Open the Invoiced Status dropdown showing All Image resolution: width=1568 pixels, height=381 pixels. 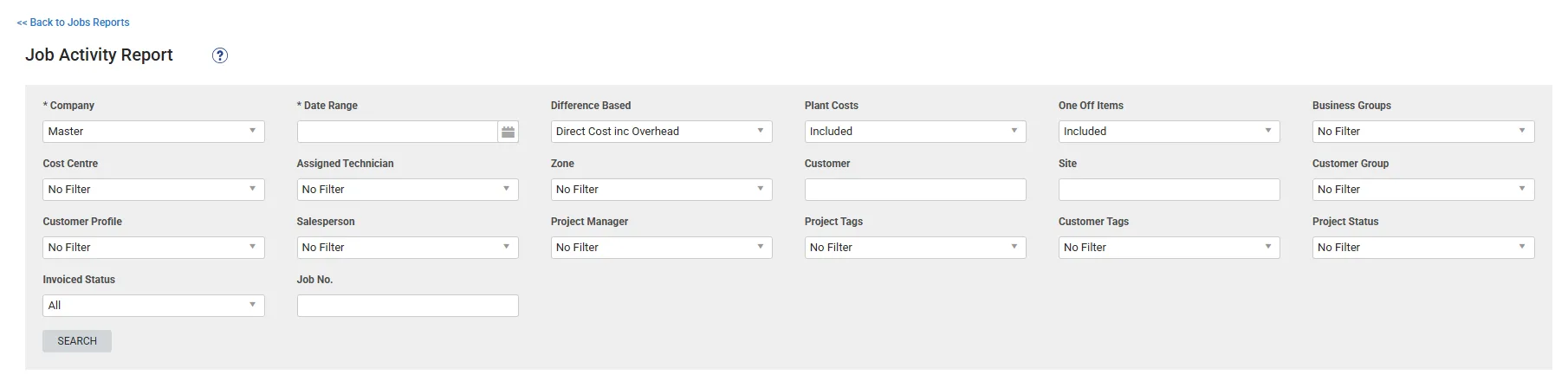coord(153,306)
